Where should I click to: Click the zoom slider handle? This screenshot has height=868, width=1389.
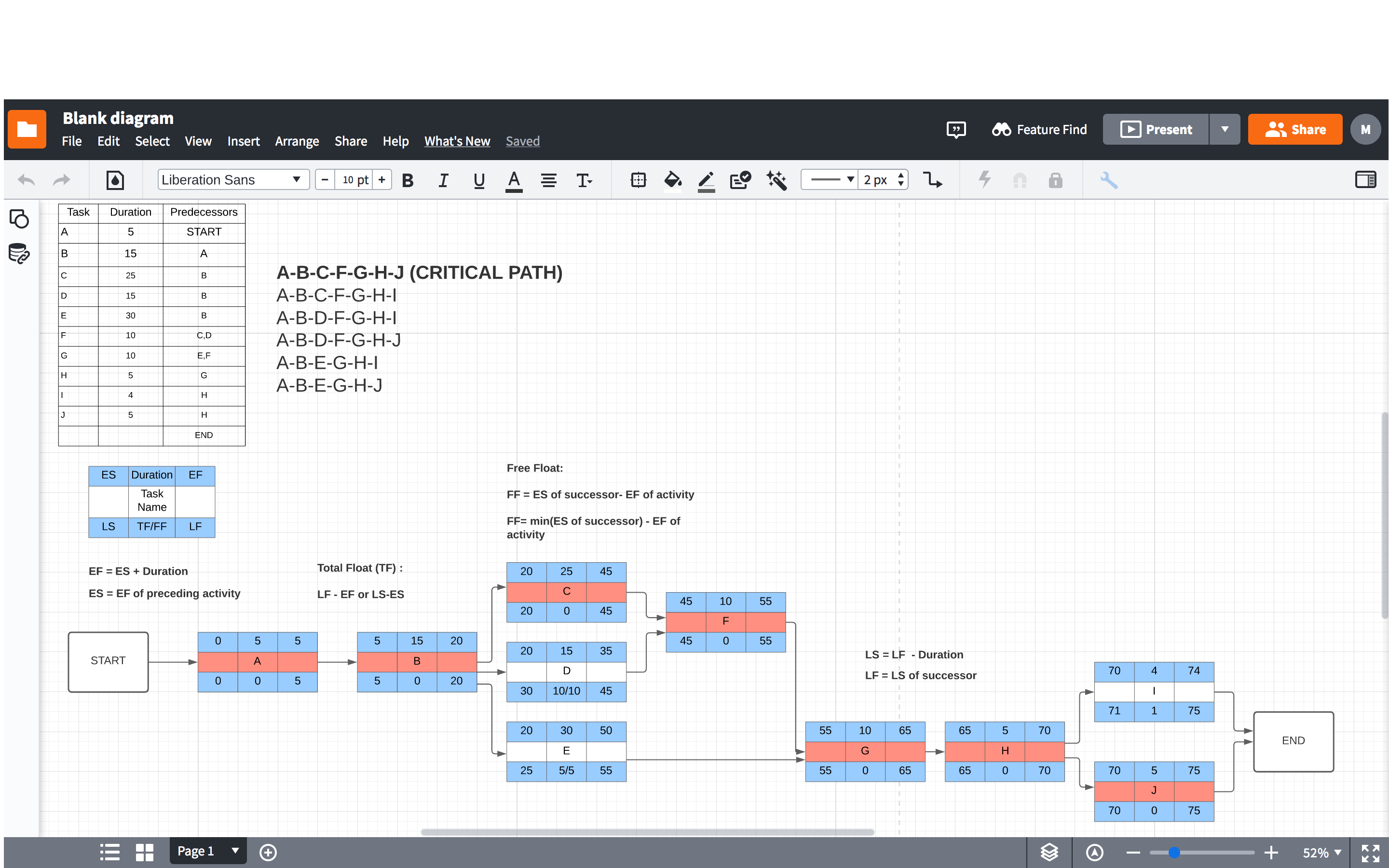tap(1174, 853)
